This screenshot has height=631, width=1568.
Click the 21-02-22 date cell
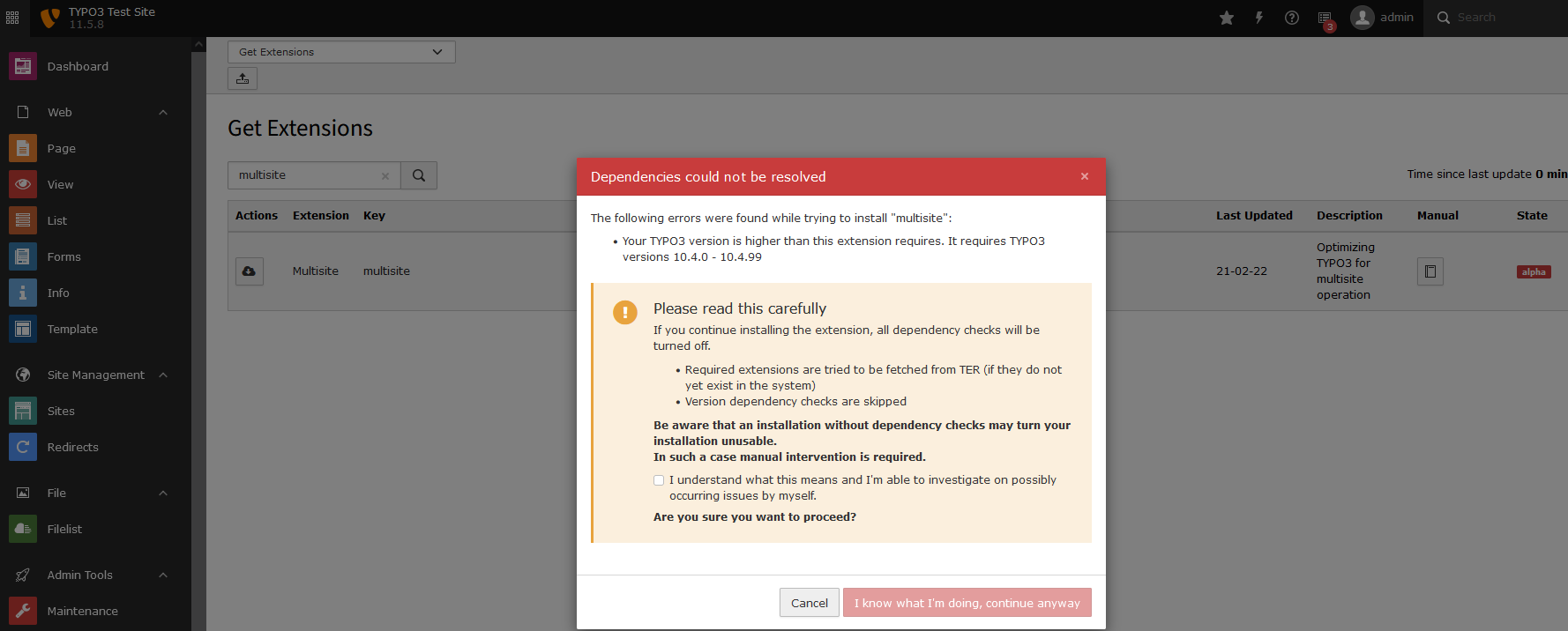pyautogui.click(x=1242, y=271)
